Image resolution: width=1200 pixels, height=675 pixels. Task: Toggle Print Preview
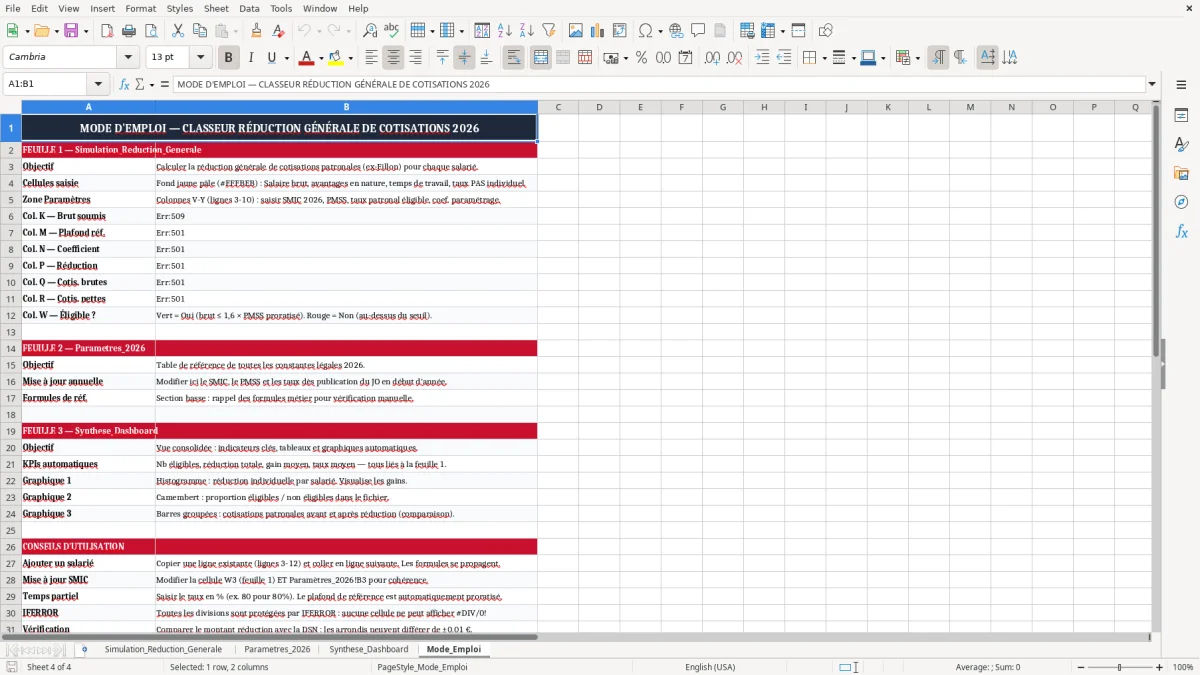tap(151, 31)
